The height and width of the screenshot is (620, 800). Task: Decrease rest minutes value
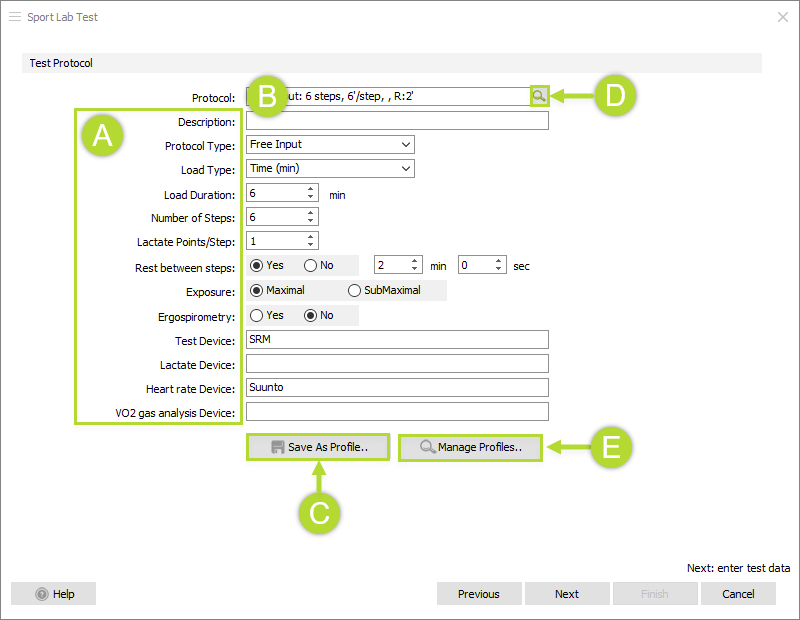point(414,269)
